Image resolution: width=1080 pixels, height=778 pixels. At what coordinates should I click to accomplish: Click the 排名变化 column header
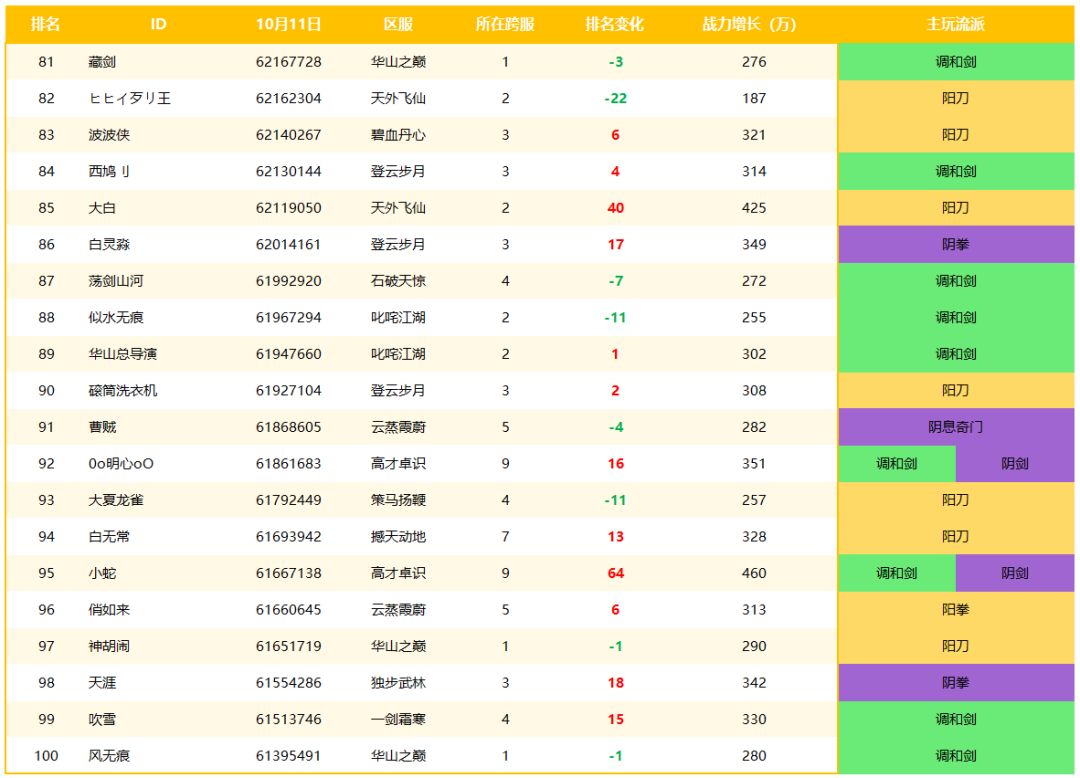click(x=614, y=24)
